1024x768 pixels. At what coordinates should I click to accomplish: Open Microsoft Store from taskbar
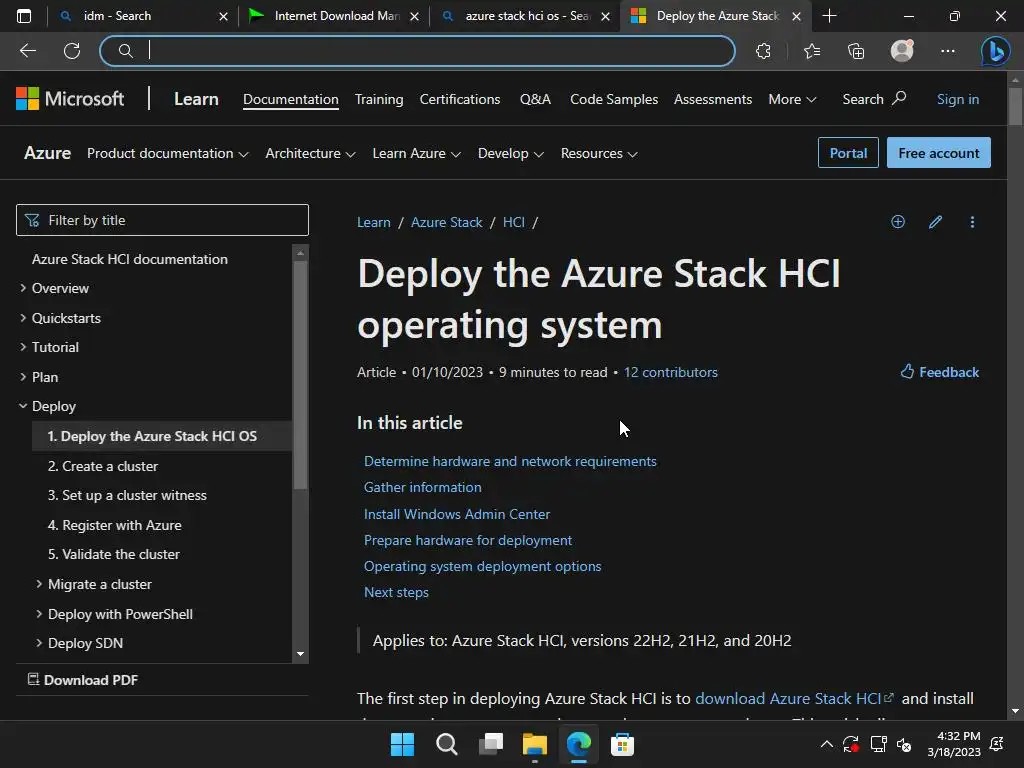[x=622, y=744]
